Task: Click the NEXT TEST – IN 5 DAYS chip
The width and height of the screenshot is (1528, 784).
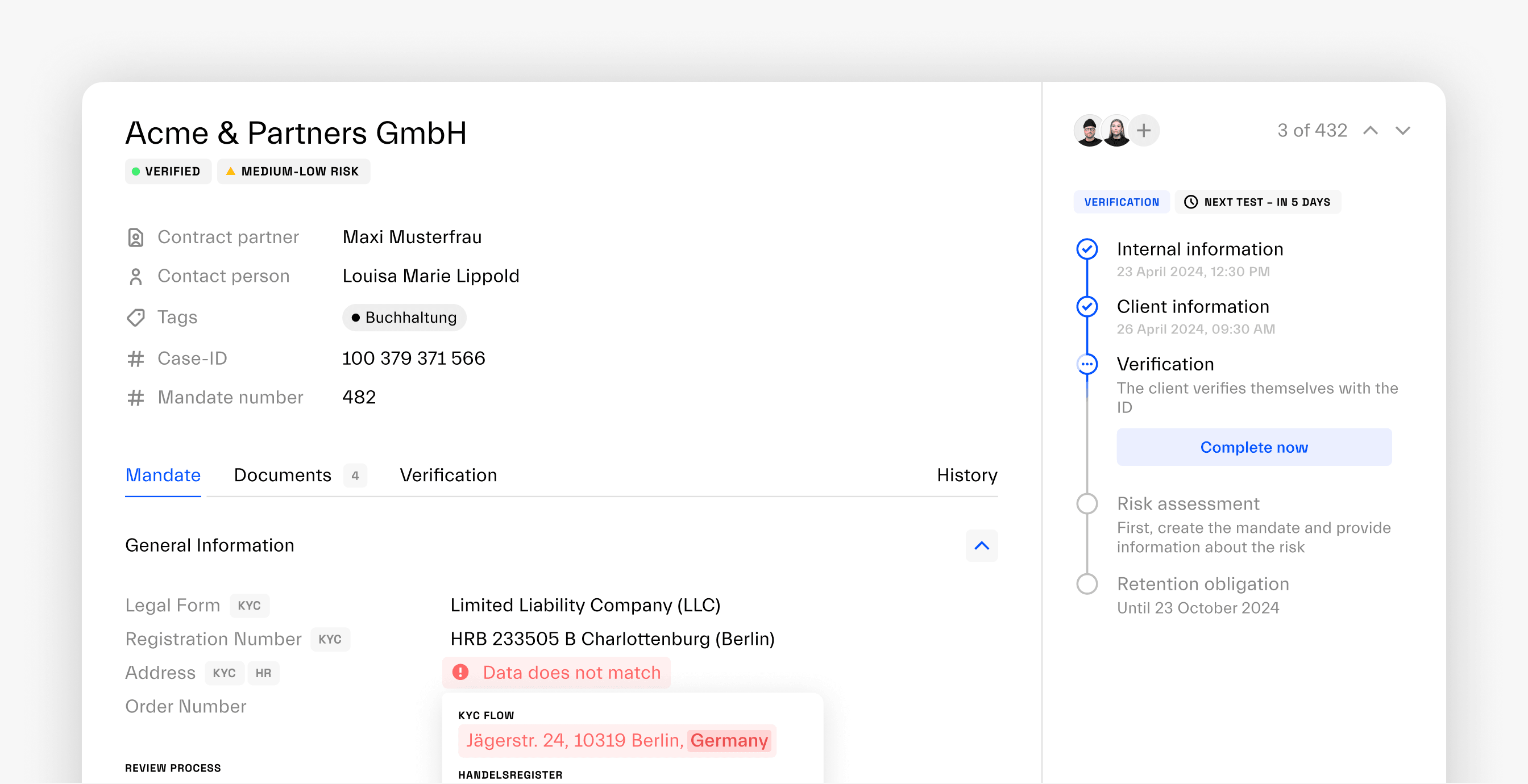Action: pos(1258,202)
